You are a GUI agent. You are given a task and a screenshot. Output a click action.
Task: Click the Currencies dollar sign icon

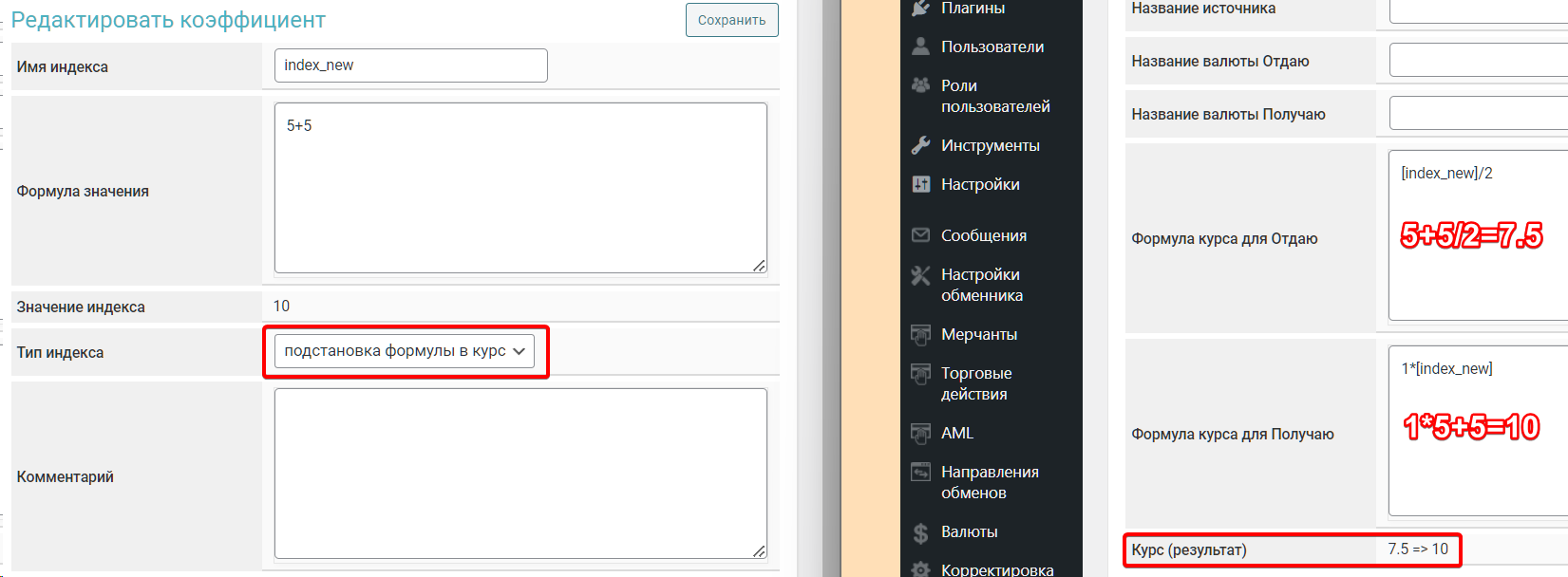tap(920, 532)
